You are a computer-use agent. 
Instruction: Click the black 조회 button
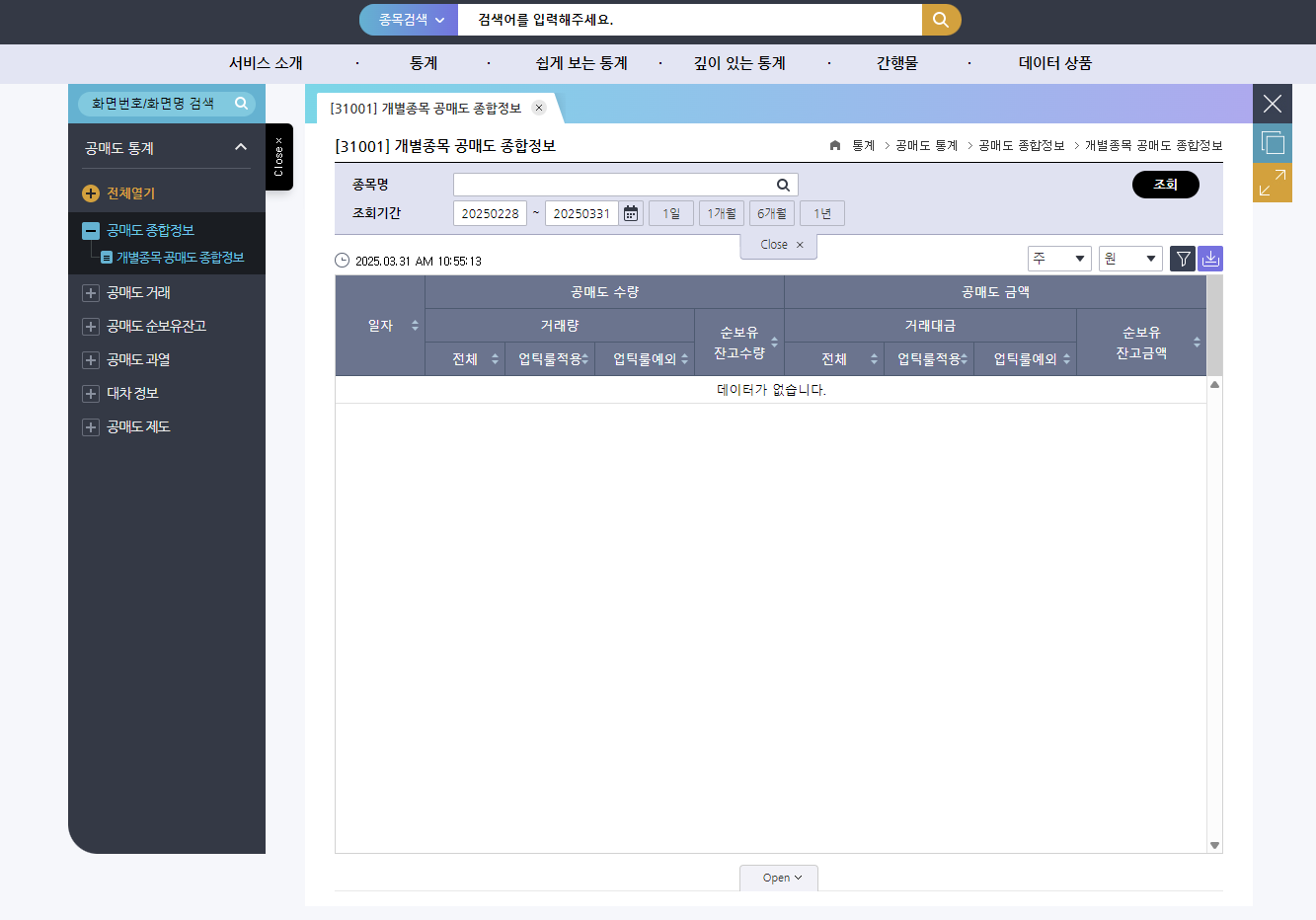(1166, 185)
